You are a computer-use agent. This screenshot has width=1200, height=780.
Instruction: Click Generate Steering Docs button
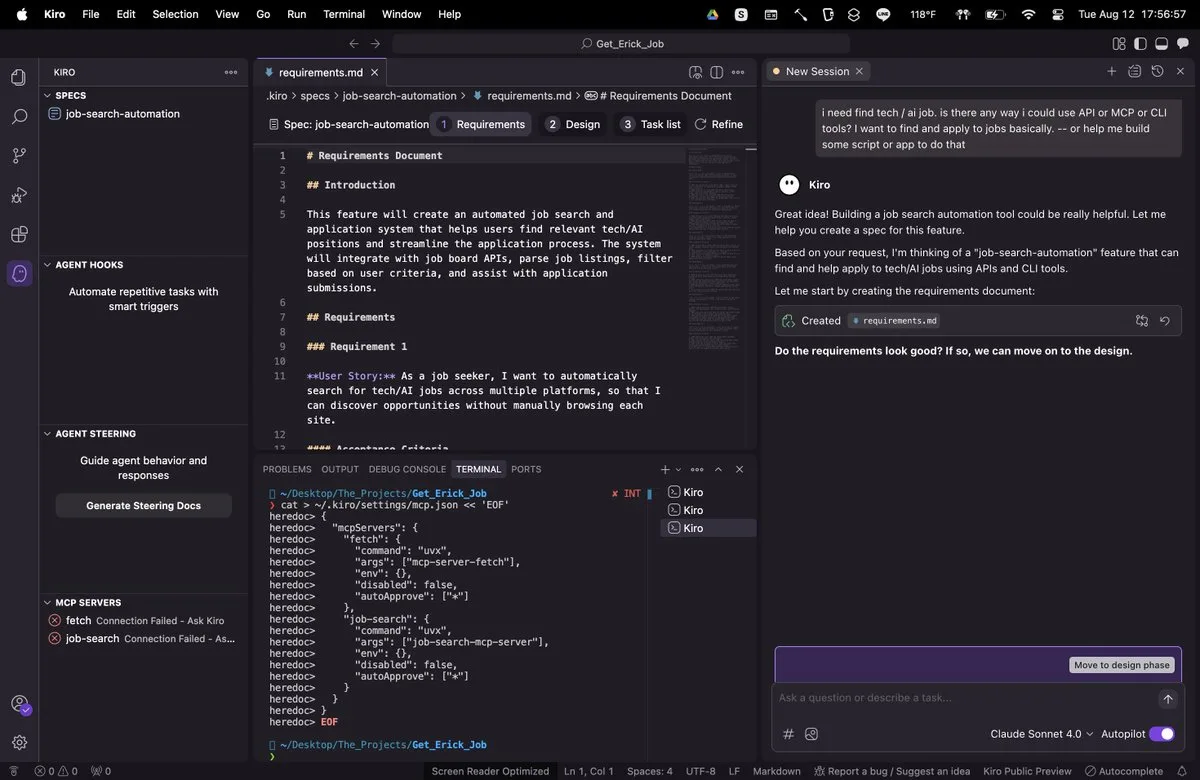[143, 506]
